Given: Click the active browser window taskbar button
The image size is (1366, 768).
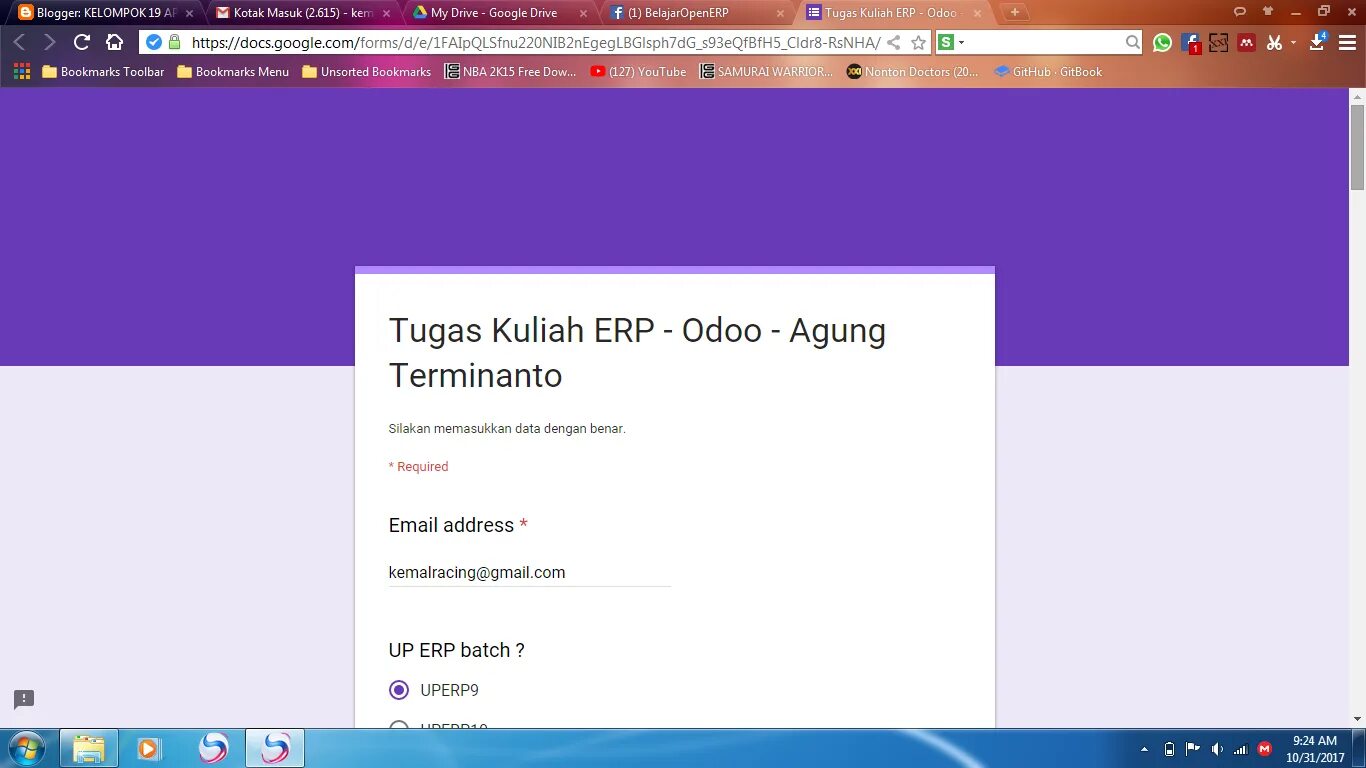Looking at the screenshot, I should click(x=275, y=748).
